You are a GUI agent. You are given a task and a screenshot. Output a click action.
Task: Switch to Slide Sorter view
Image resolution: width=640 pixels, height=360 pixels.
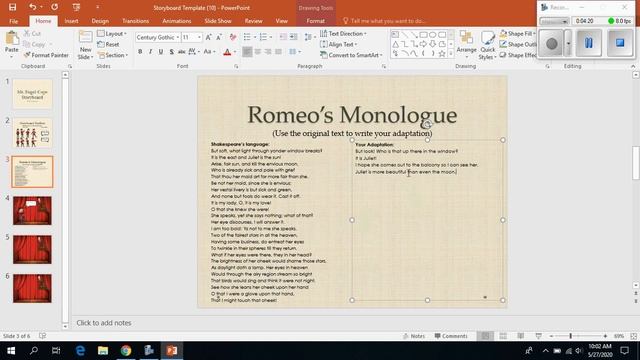(x=503, y=336)
